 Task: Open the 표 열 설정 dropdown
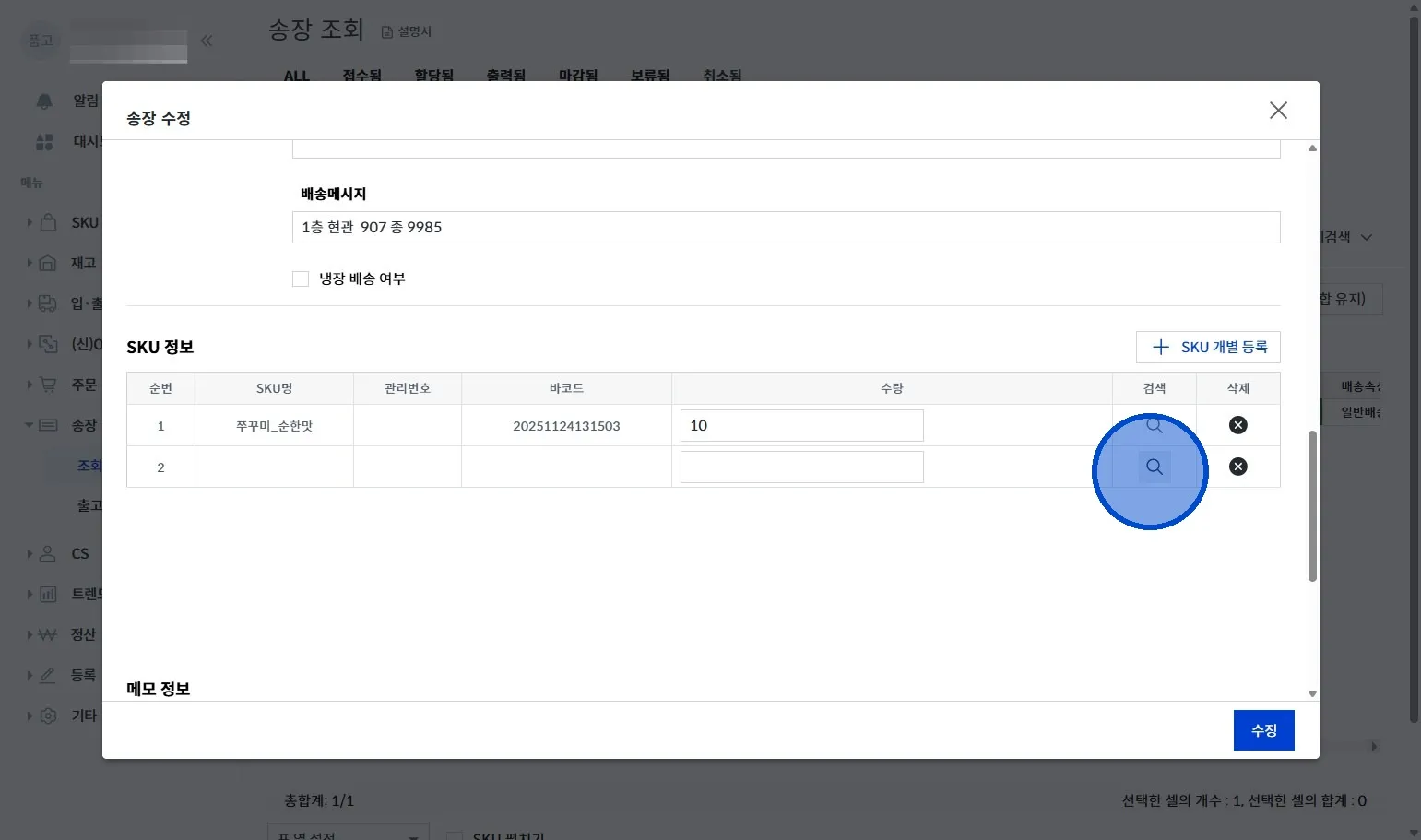pyautogui.click(x=348, y=834)
